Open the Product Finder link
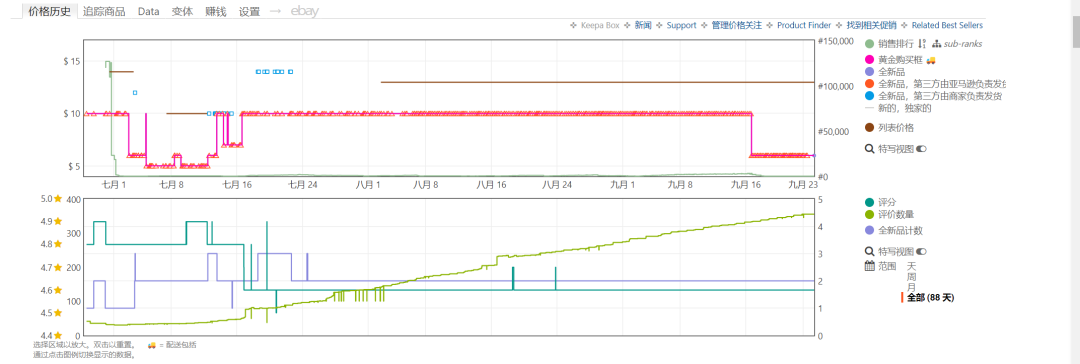The height and width of the screenshot is (364, 1080). click(804, 26)
